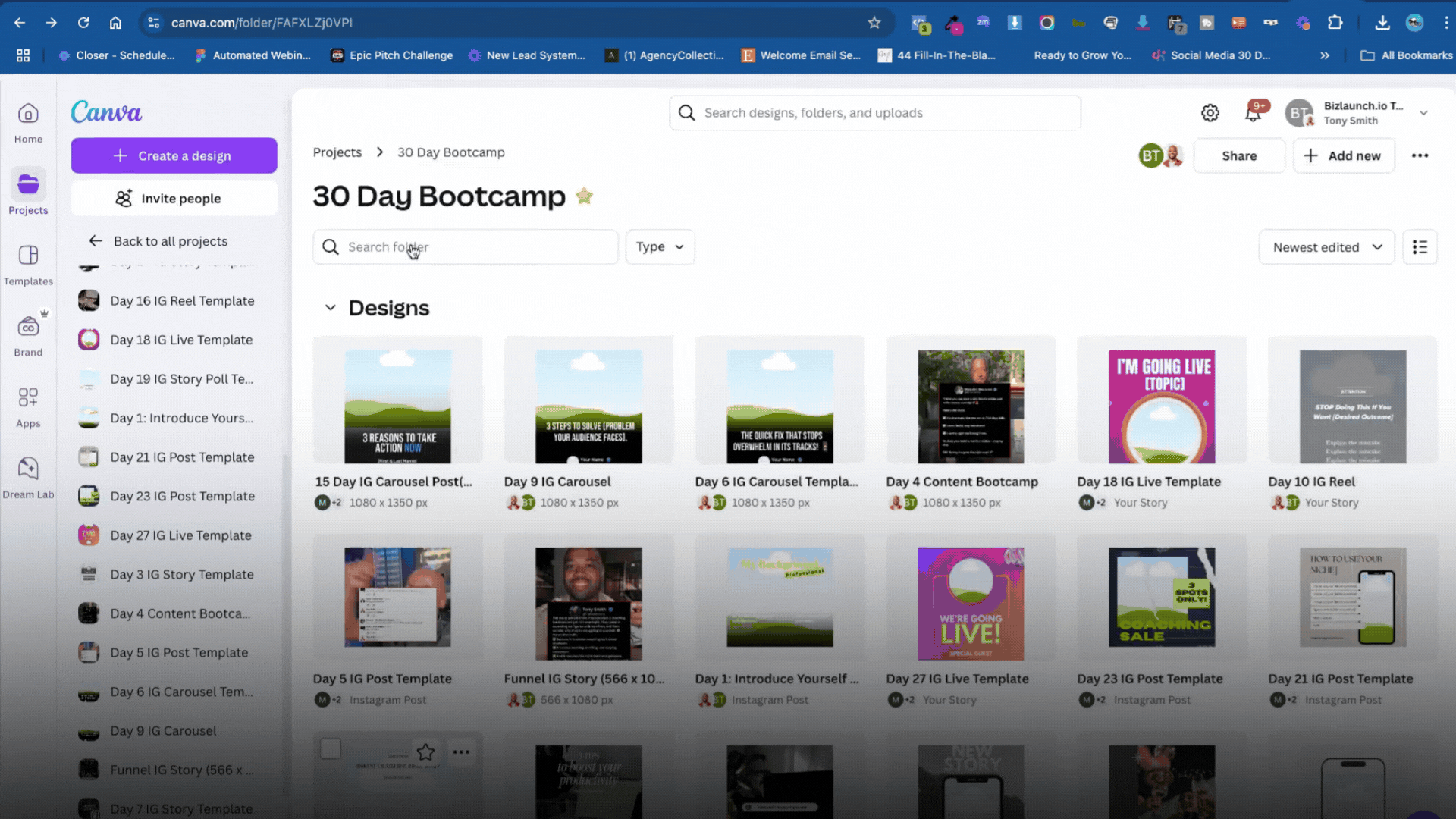Go to the Projects breadcrumb link

tap(337, 152)
